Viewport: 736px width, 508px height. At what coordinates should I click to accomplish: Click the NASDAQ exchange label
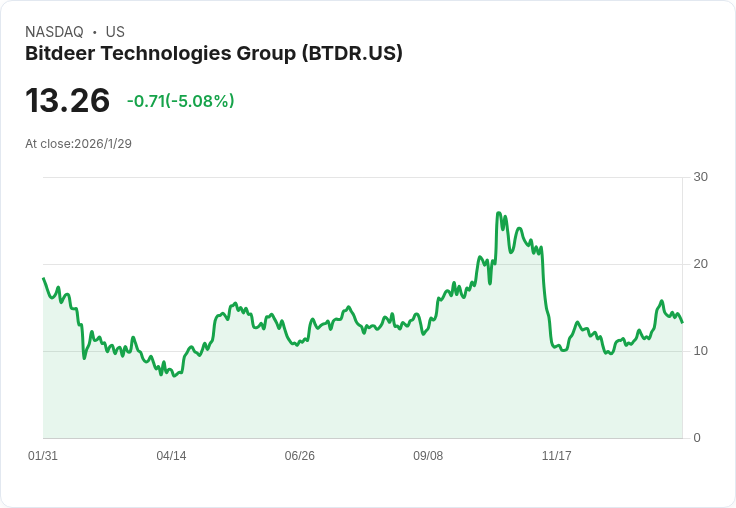(54, 32)
